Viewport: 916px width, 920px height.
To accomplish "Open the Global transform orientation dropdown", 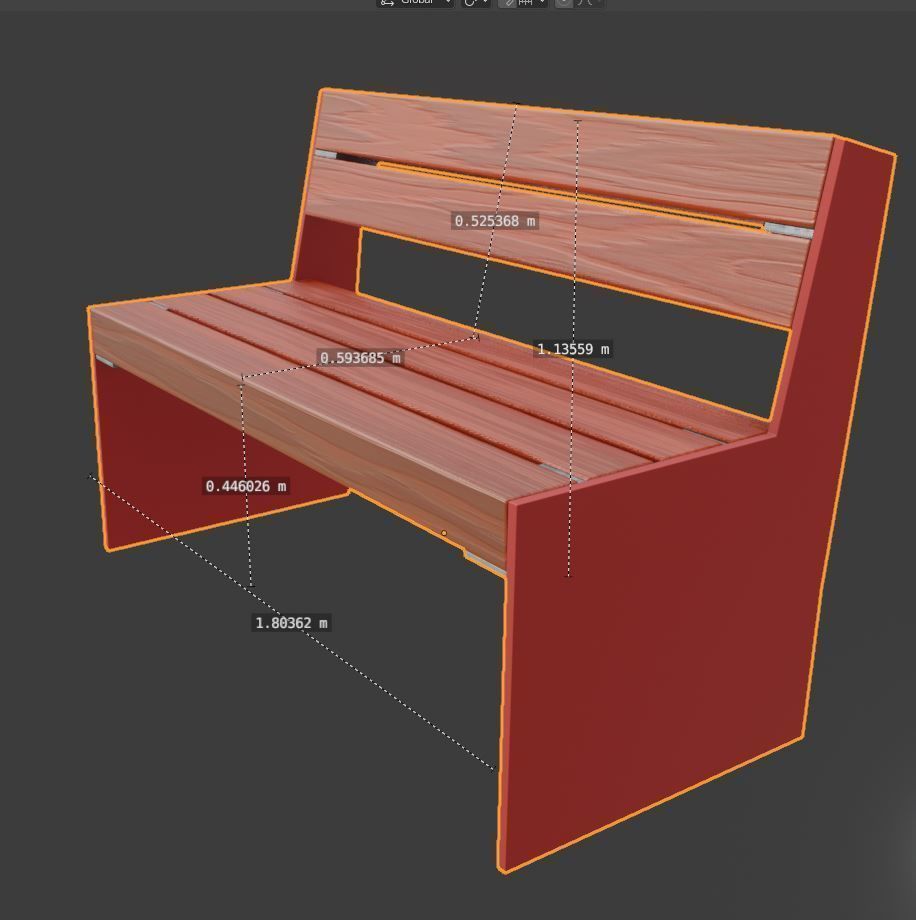I will click(x=415, y=3).
